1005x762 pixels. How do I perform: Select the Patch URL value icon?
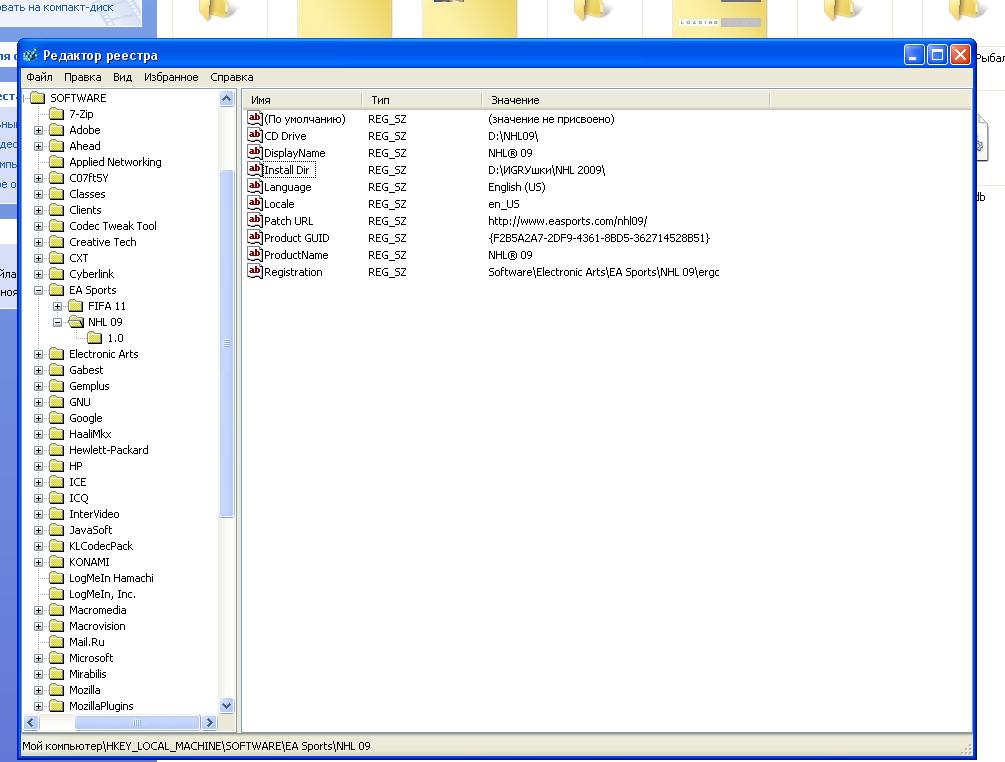[254, 221]
